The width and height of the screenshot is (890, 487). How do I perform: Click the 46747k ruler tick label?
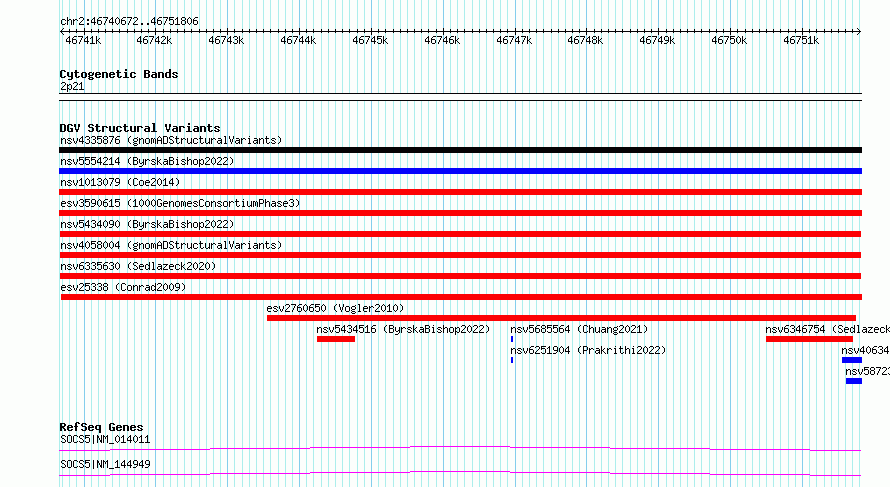[x=514, y=41]
